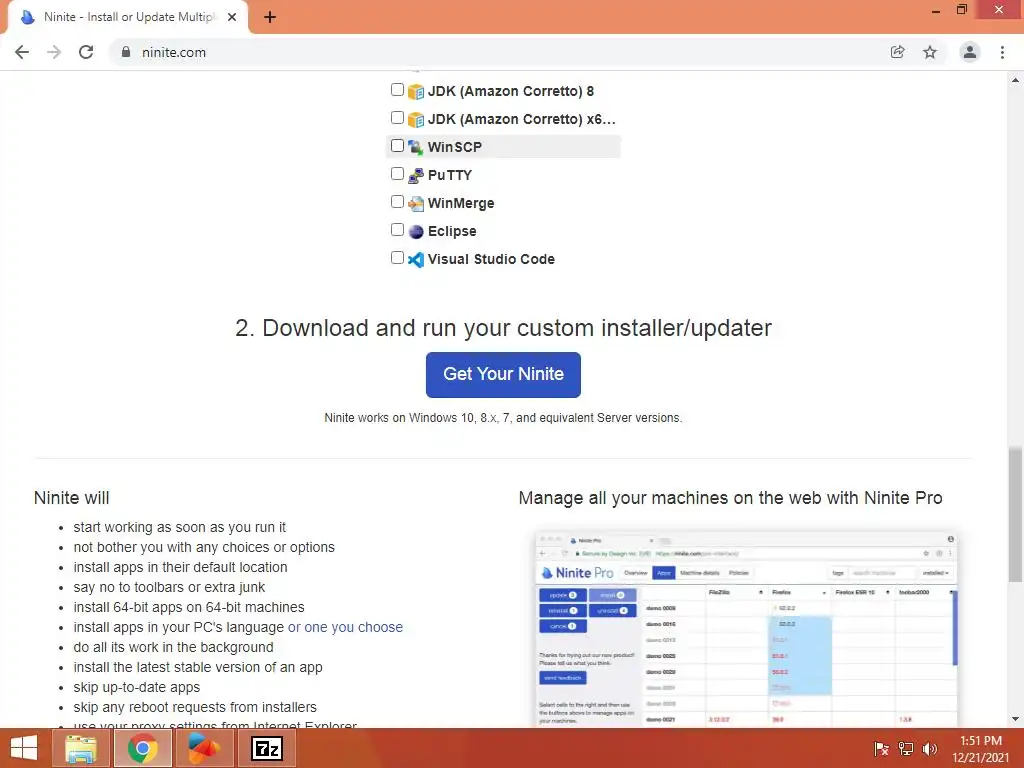The width and height of the screenshot is (1024, 768).
Task: Open the colorful cube app in taskbar
Action: point(204,748)
